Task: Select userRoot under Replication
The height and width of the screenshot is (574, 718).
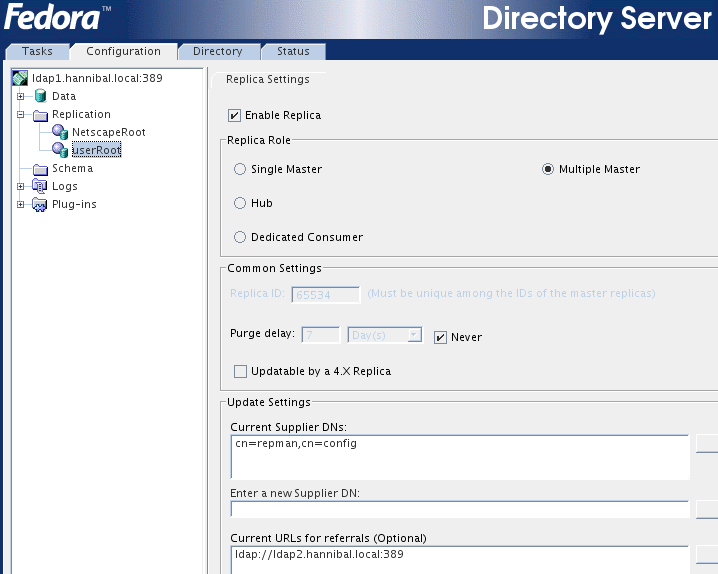Action: coord(97,150)
